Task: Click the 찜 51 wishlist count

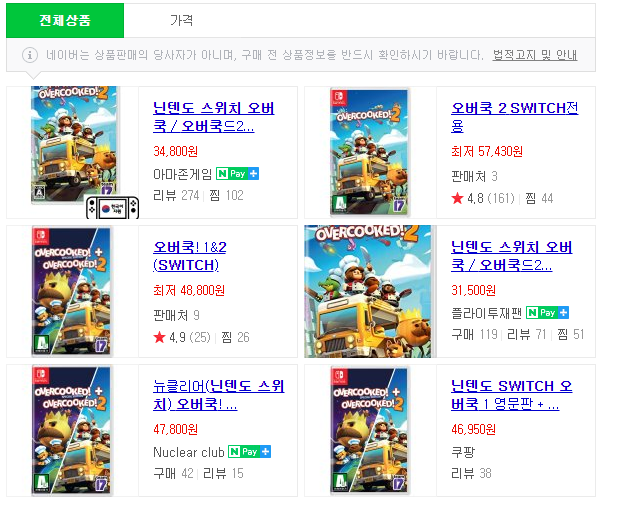Action: click(570, 335)
